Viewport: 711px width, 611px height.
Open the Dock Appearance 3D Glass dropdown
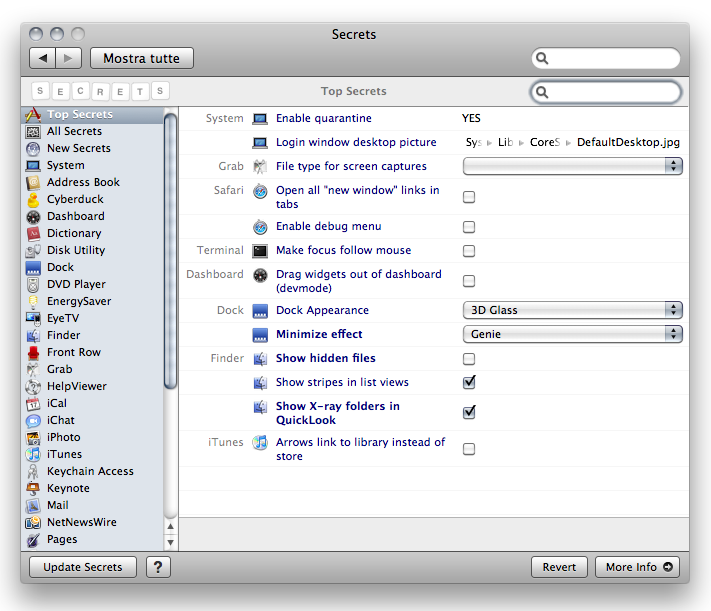573,310
